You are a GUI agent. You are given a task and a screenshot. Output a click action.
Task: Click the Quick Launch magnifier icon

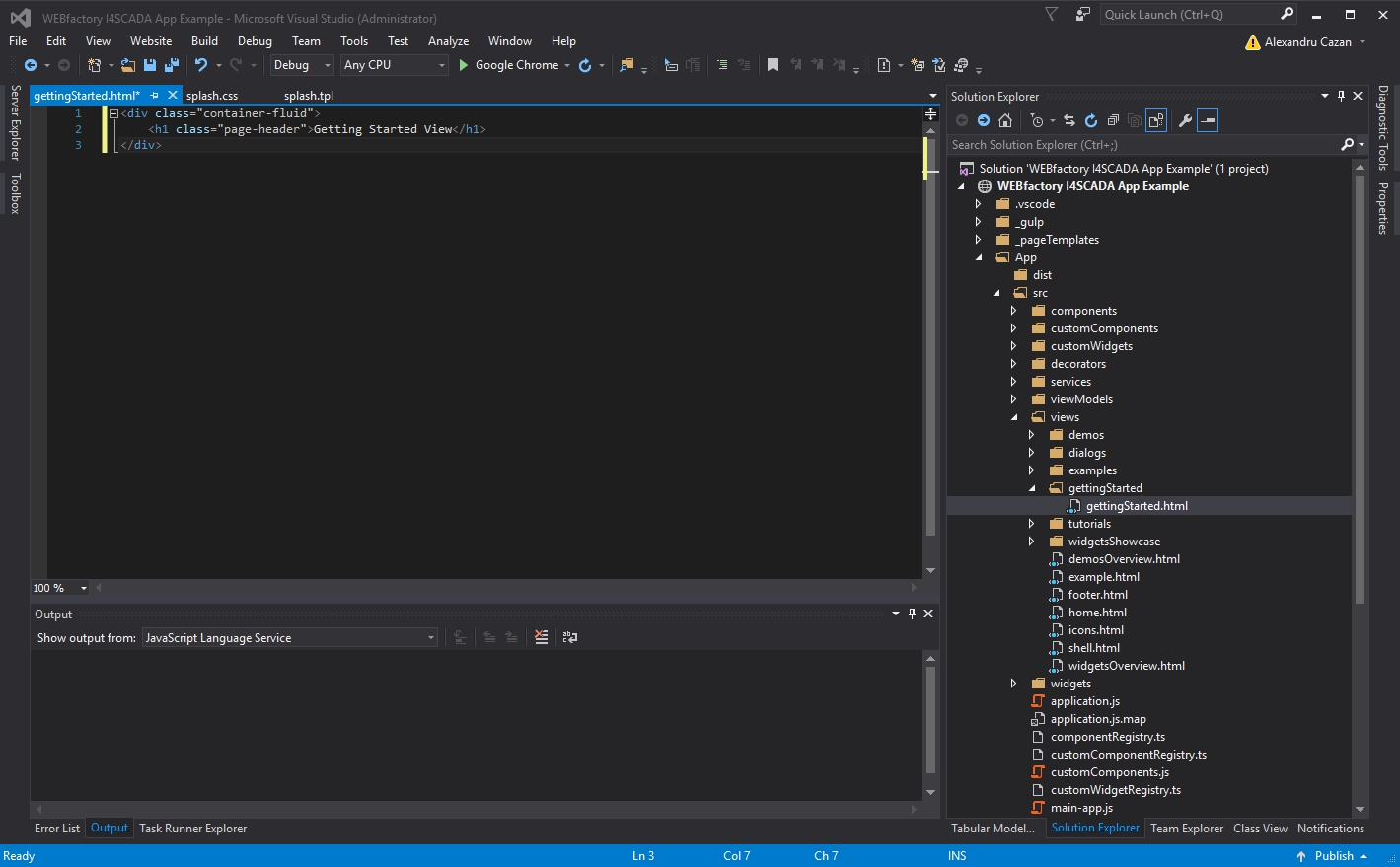click(x=1287, y=14)
